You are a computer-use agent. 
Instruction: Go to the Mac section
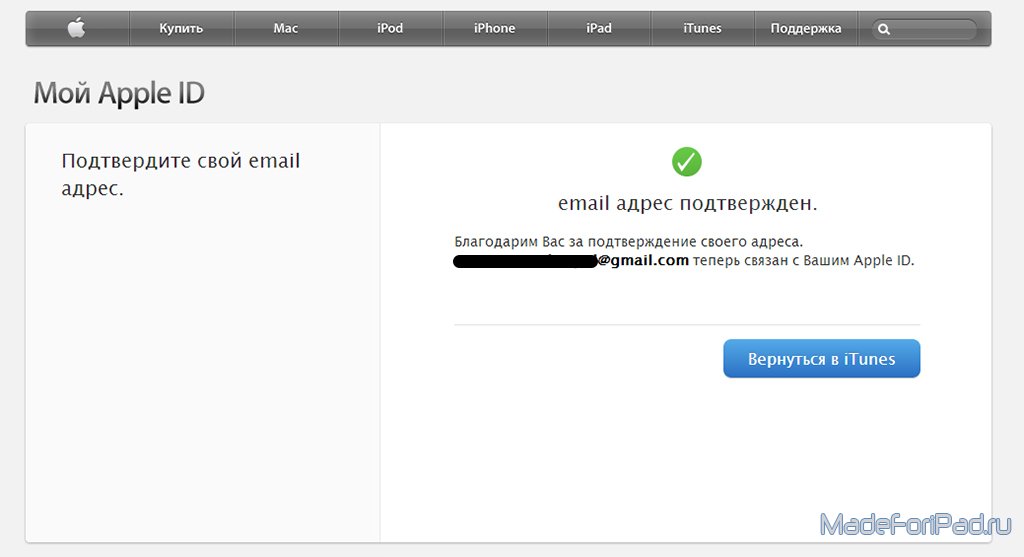point(286,29)
